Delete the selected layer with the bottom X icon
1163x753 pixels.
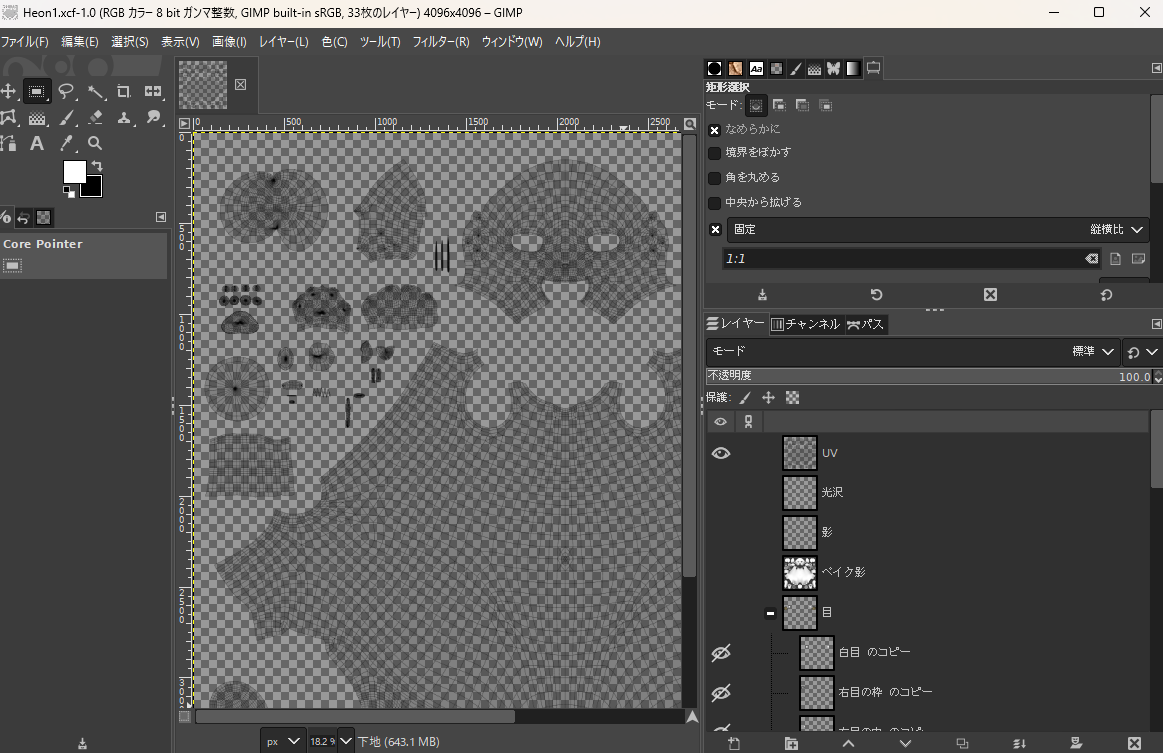click(1134, 743)
